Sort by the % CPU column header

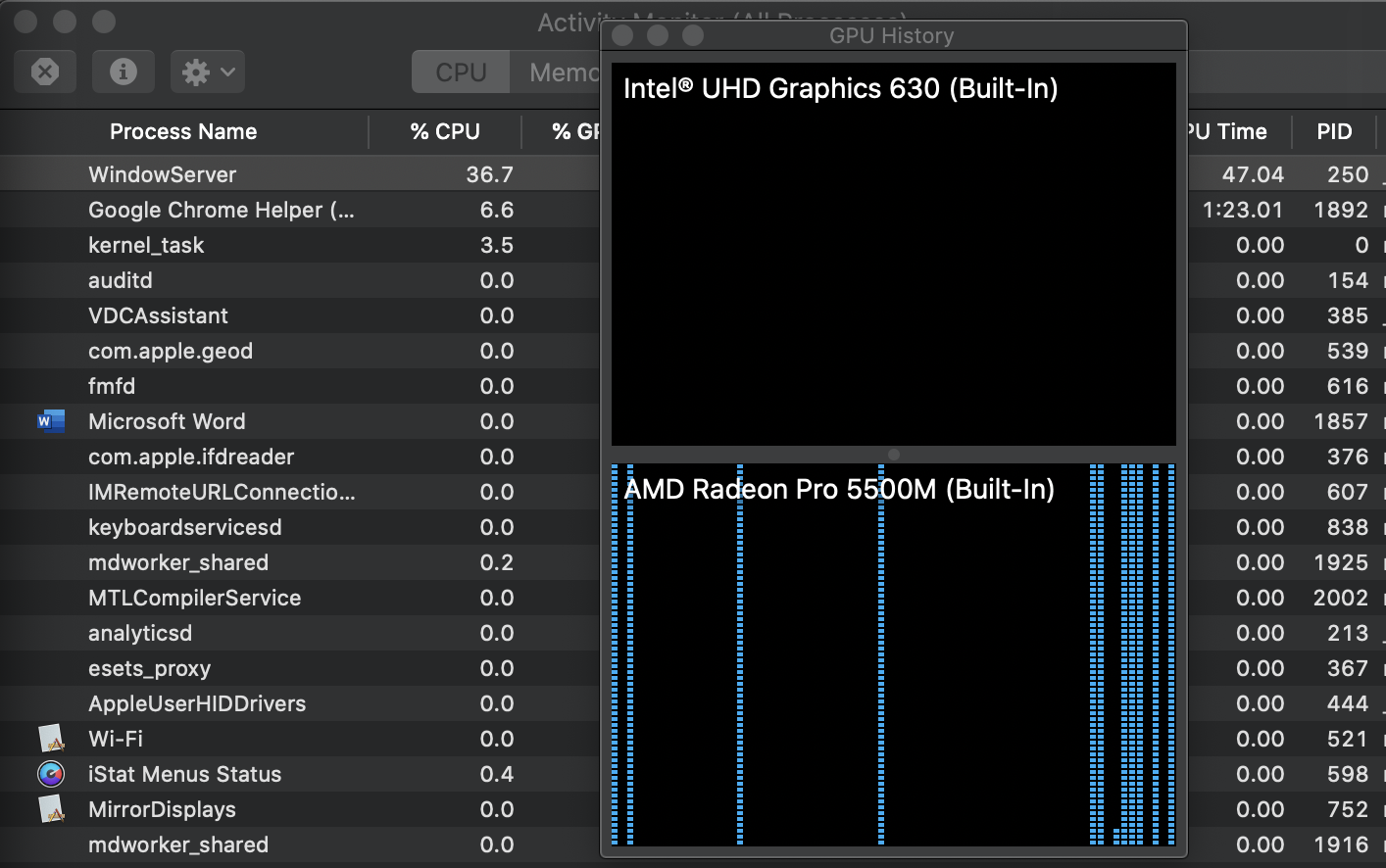coord(445,131)
